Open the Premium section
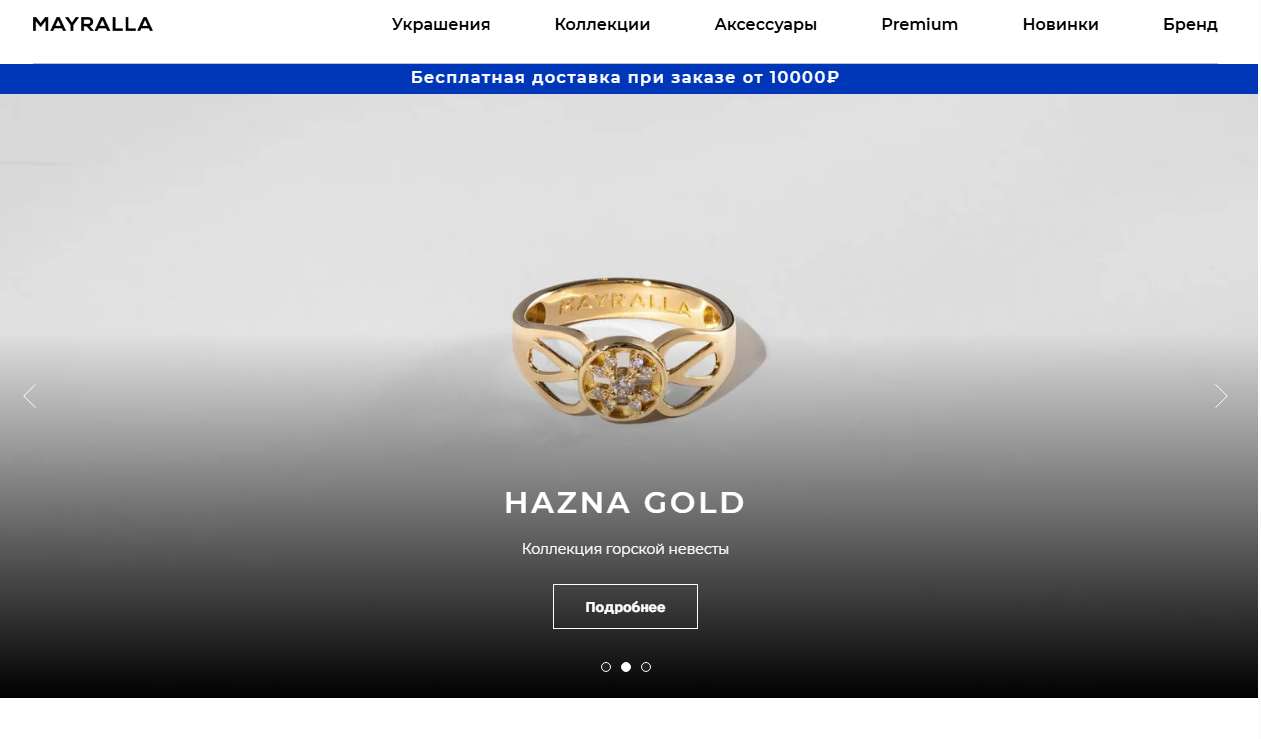This screenshot has height=739, width=1261. tap(920, 25)
